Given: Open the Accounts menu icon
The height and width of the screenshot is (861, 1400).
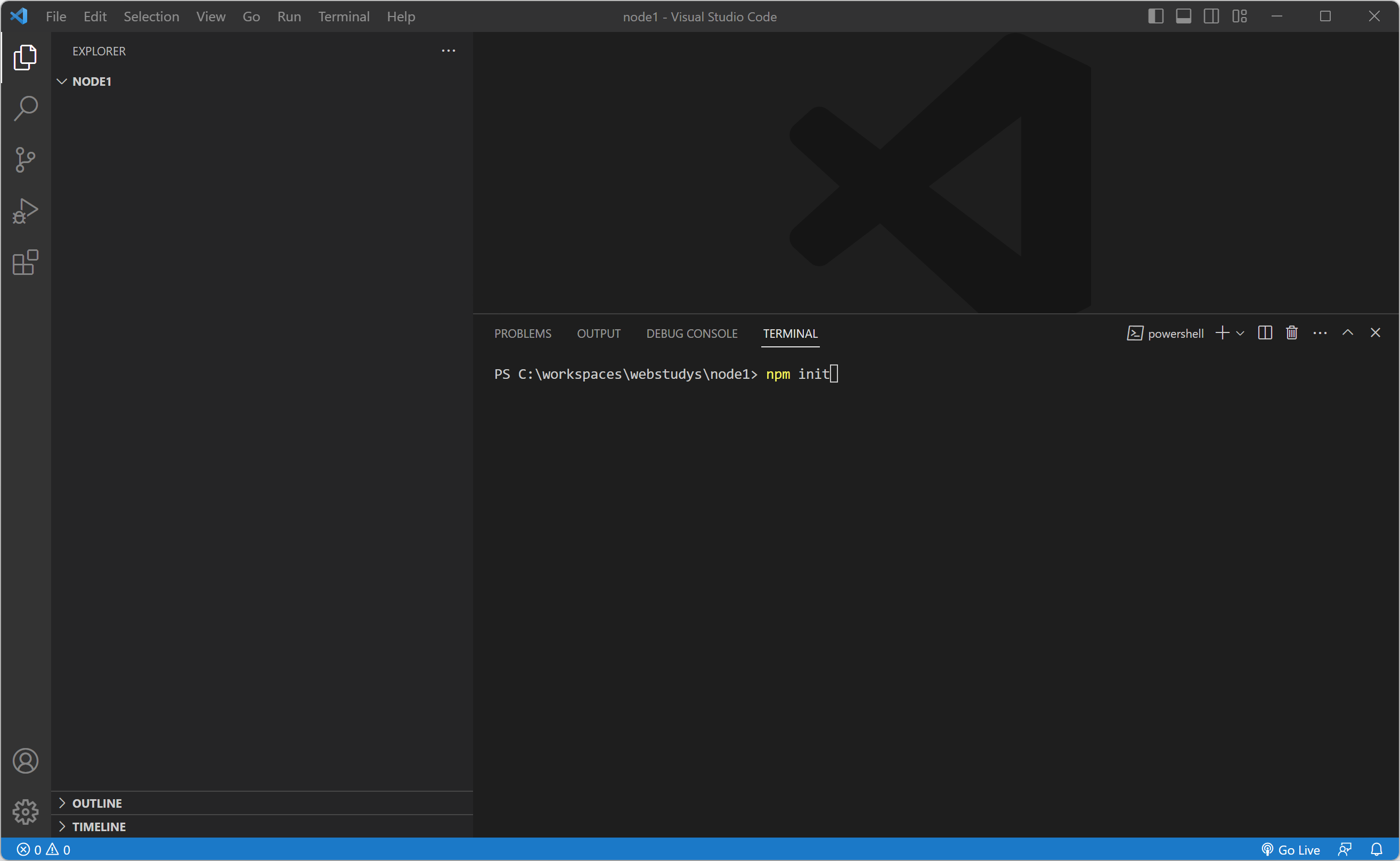Looking at the screenshot, I should click(26, 761).
